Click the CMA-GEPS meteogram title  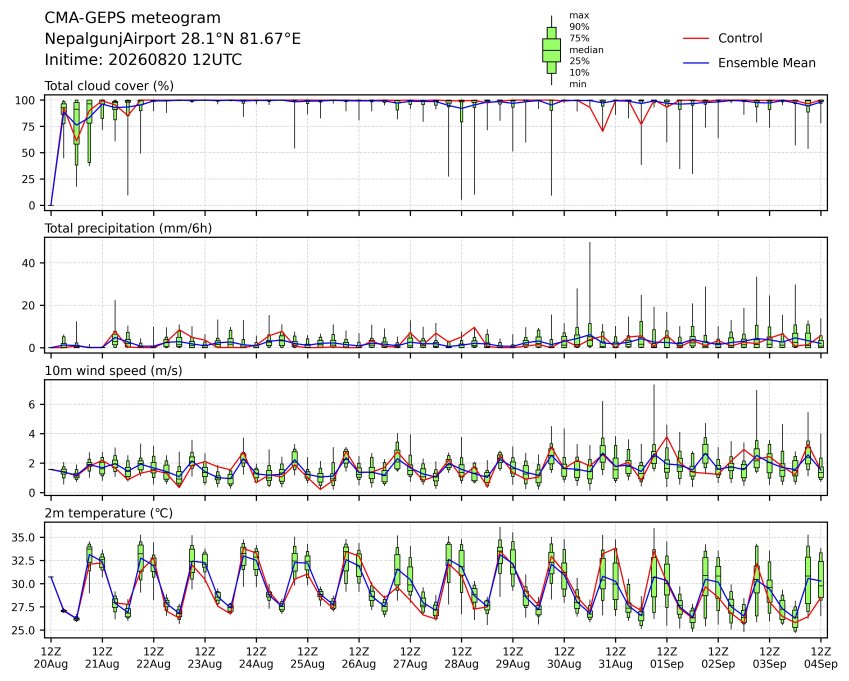[133, 18]
